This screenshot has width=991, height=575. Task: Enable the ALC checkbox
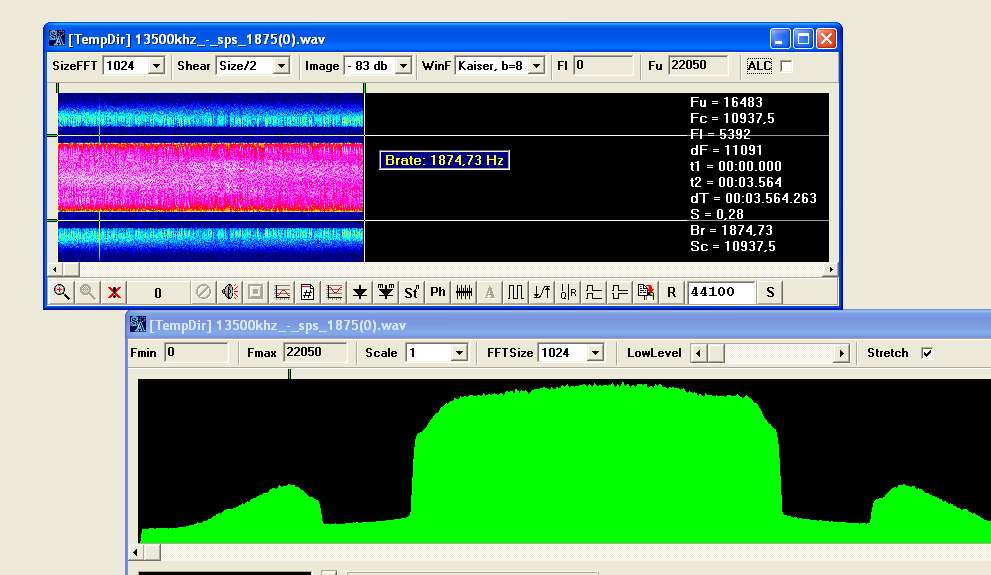pyautogui.click(x=786, y=66)
